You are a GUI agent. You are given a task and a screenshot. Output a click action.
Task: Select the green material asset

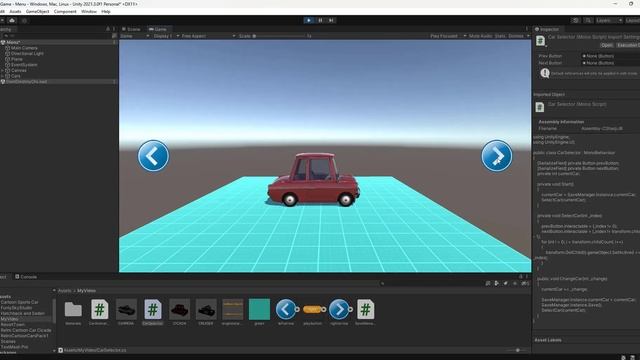(x=259, y=309)
